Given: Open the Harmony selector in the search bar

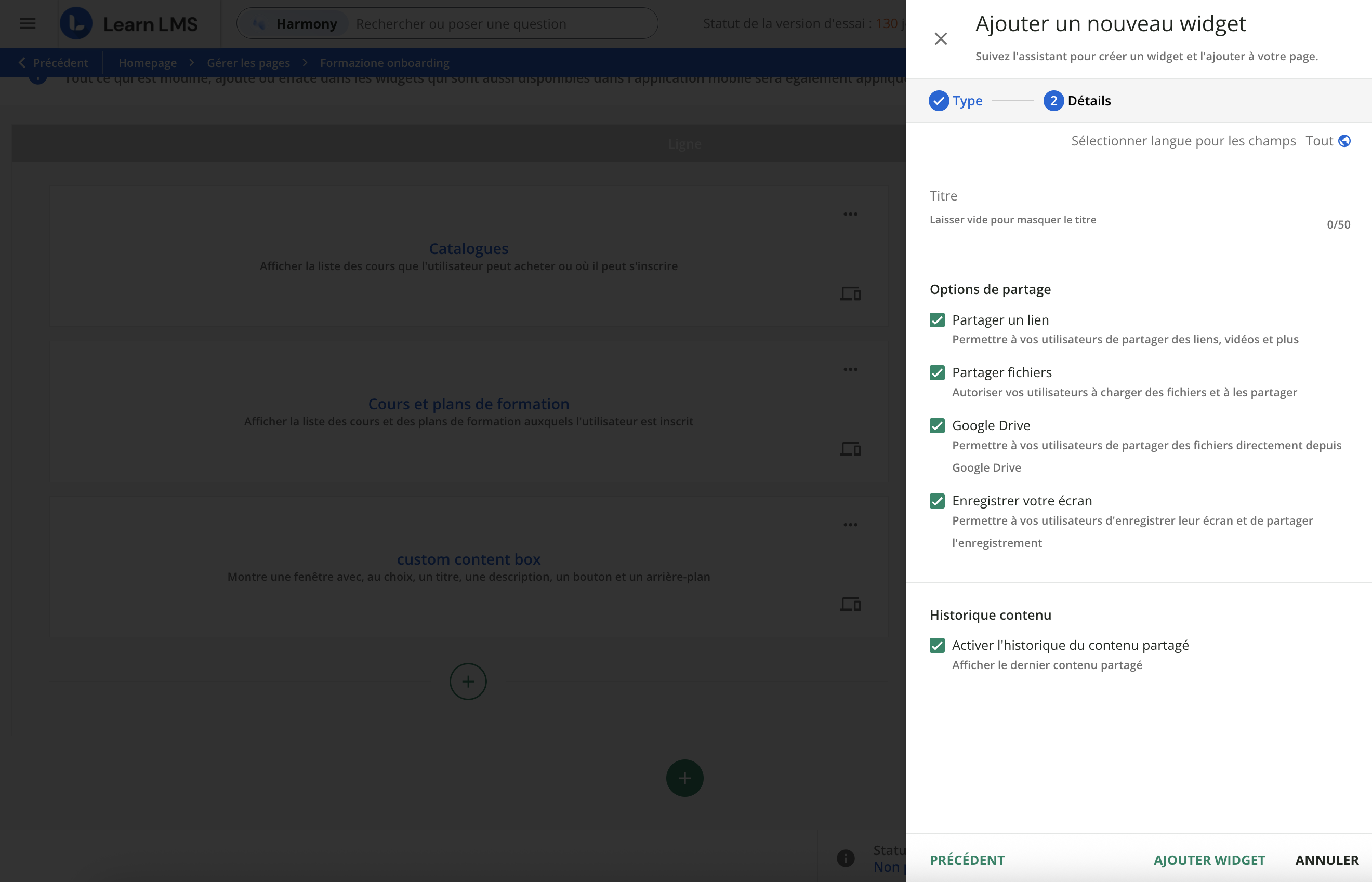Looking at the screenshot, I should [295, 23].
